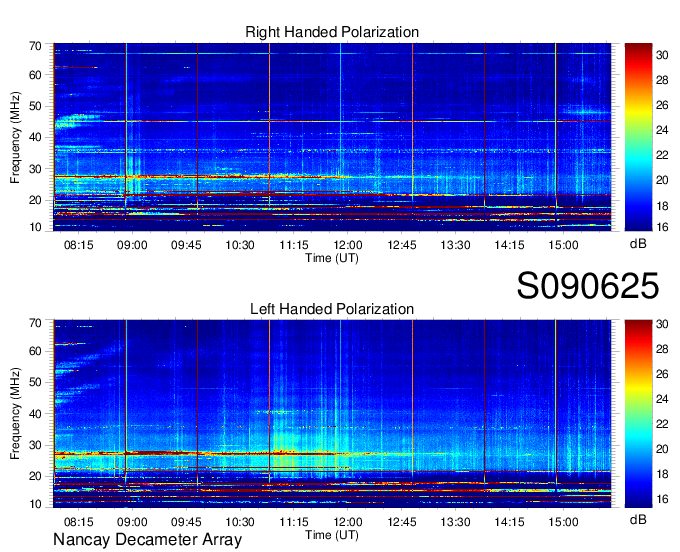Click the 20 MHz tick on Right Handed plot
Viewport: 680px width, 552px height.
tap(35, 200)
